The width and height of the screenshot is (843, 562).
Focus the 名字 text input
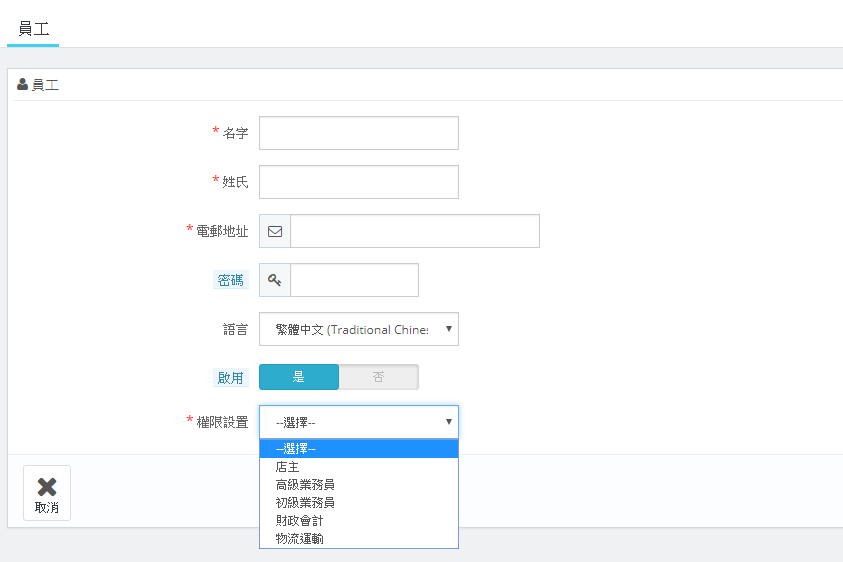click(358, 133)
